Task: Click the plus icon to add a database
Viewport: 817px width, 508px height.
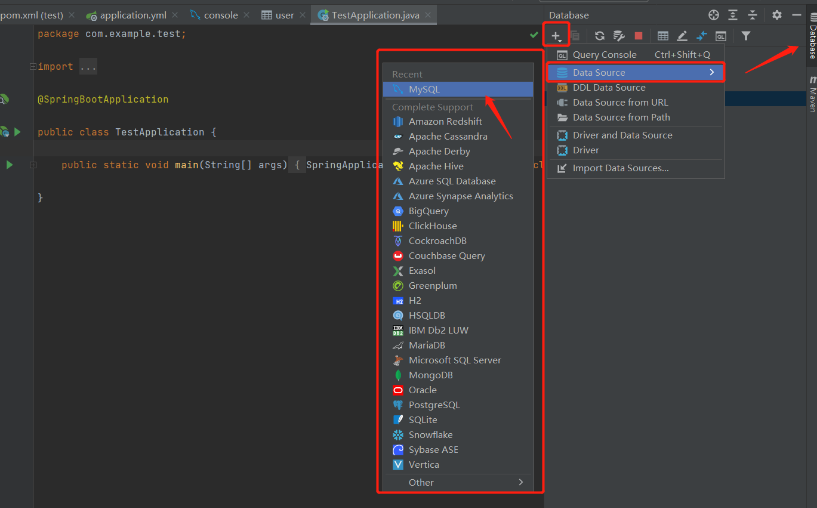Action: [556, 36]
